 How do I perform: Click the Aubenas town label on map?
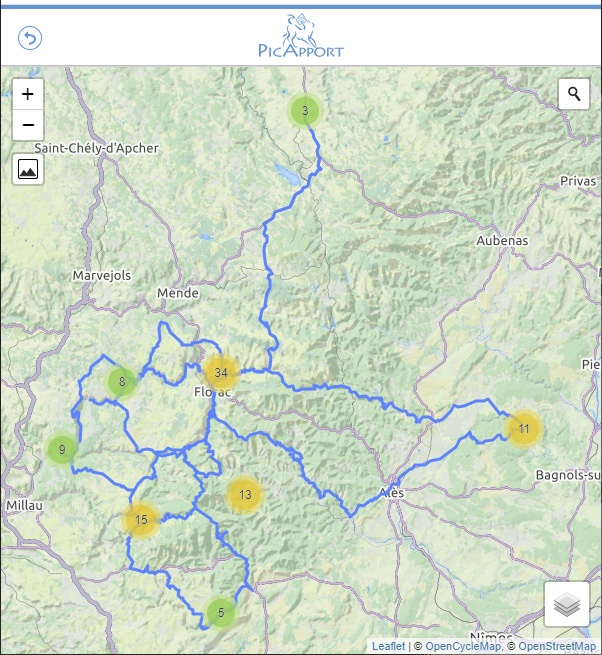(502, 241)
